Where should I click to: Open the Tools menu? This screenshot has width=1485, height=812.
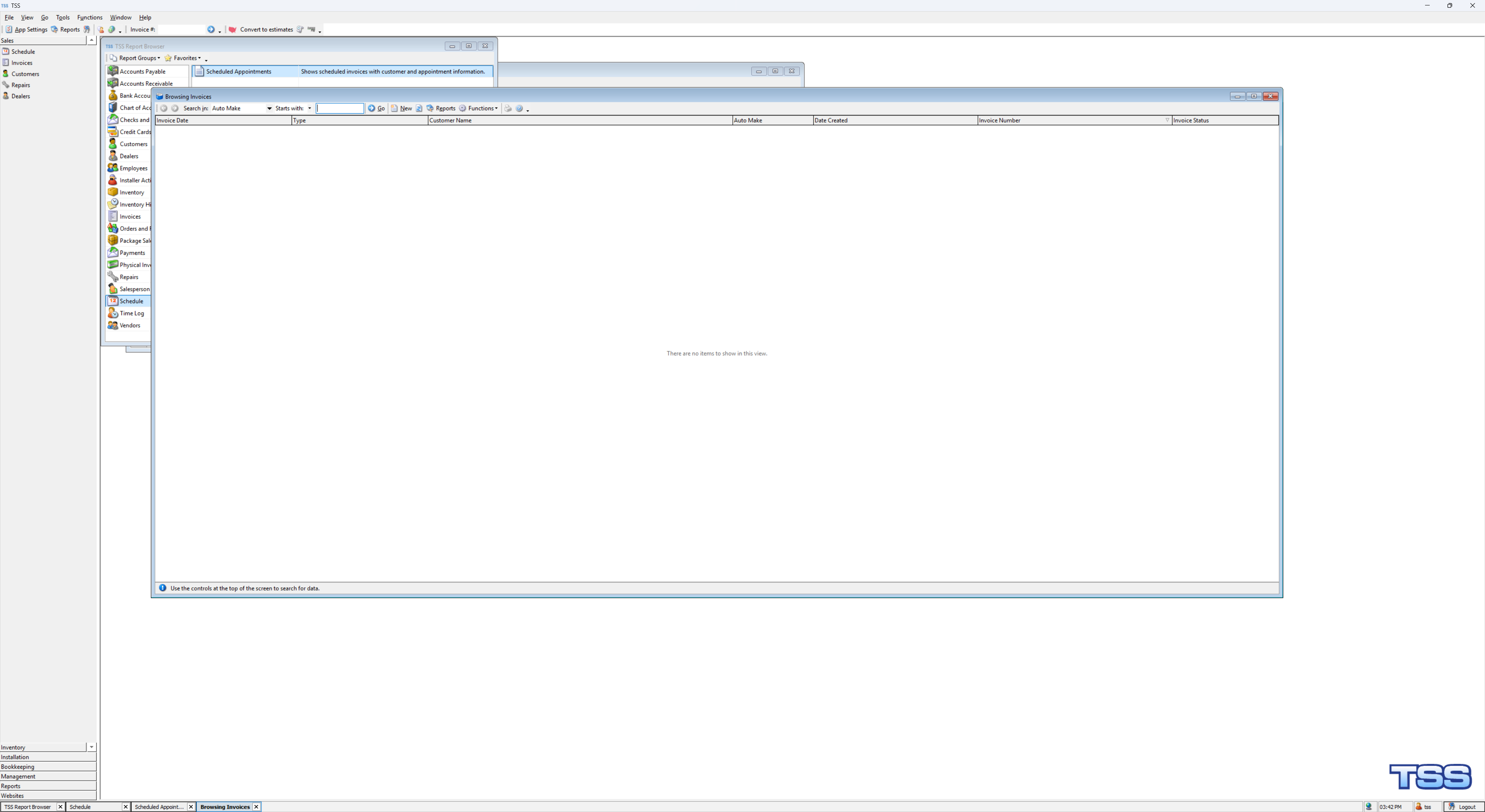click(x=62, y=17)
